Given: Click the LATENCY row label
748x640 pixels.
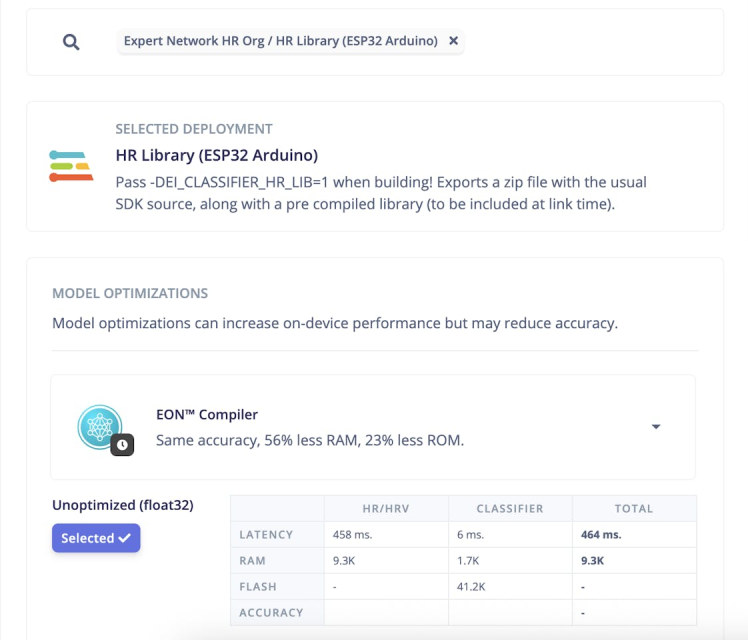Looking at the screenshot, I should tap(266, 534).
